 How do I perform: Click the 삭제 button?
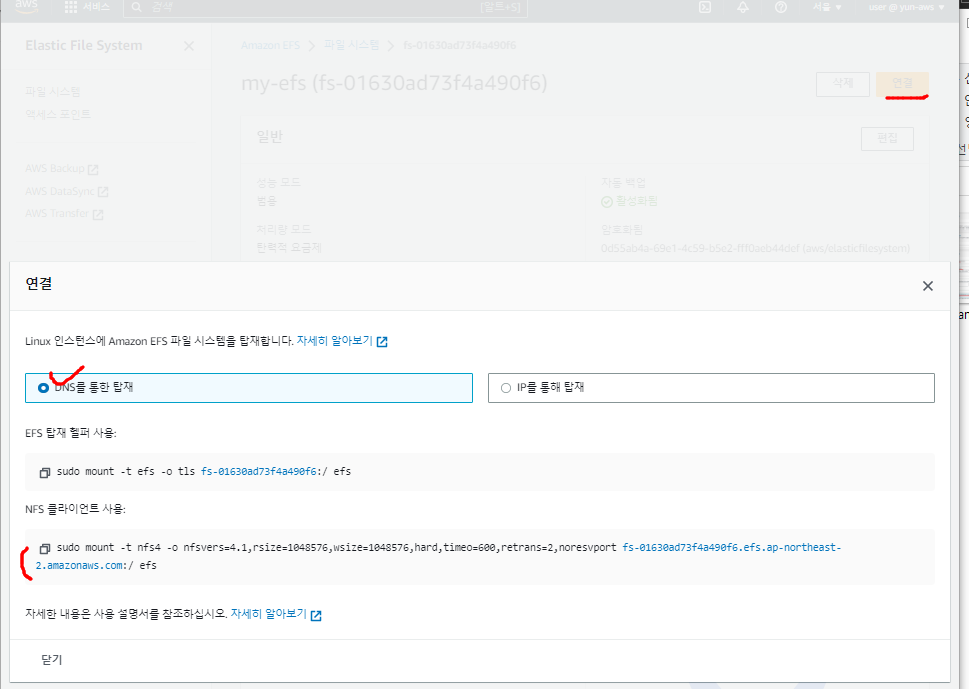tap(843, 83)
